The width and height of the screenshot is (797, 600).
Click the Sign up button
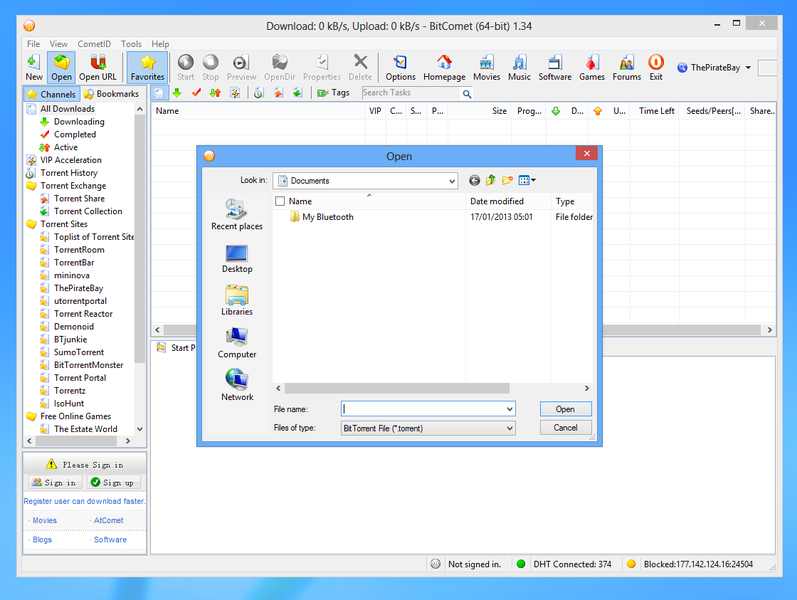point(112,482)
